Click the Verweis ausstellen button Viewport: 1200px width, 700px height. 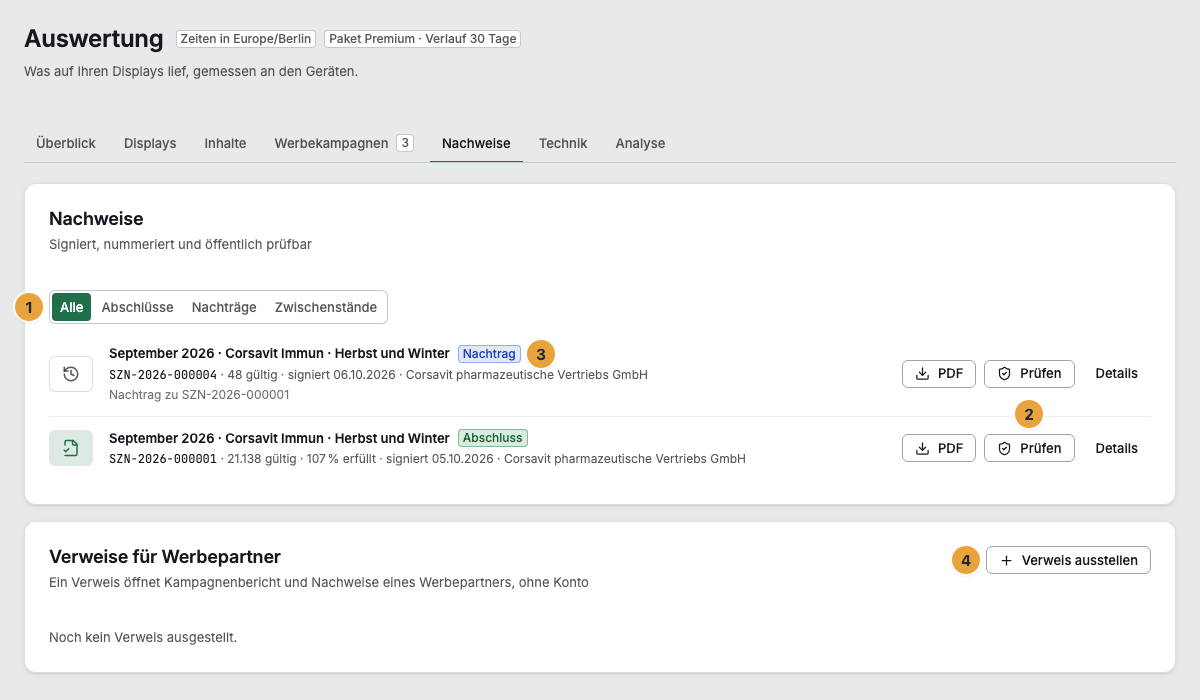(1068, 560)
